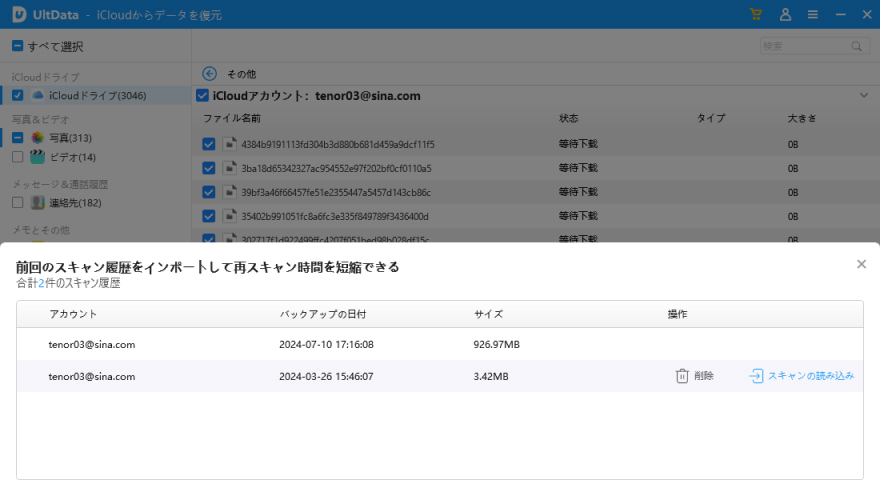Image resolution: width=880 pixels, height=496 pixels.
Task: Uncheck the iCloudドライブ(3046) checkbox
Action: pos(17,95)
